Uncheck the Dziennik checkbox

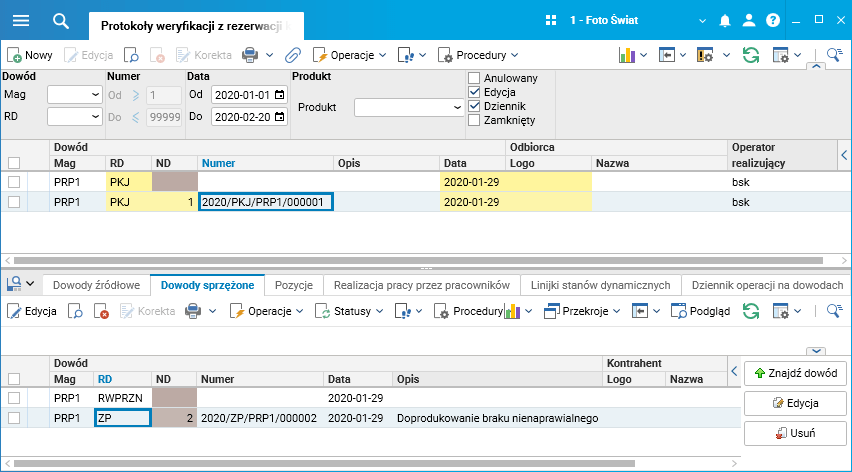coord(474,106)
